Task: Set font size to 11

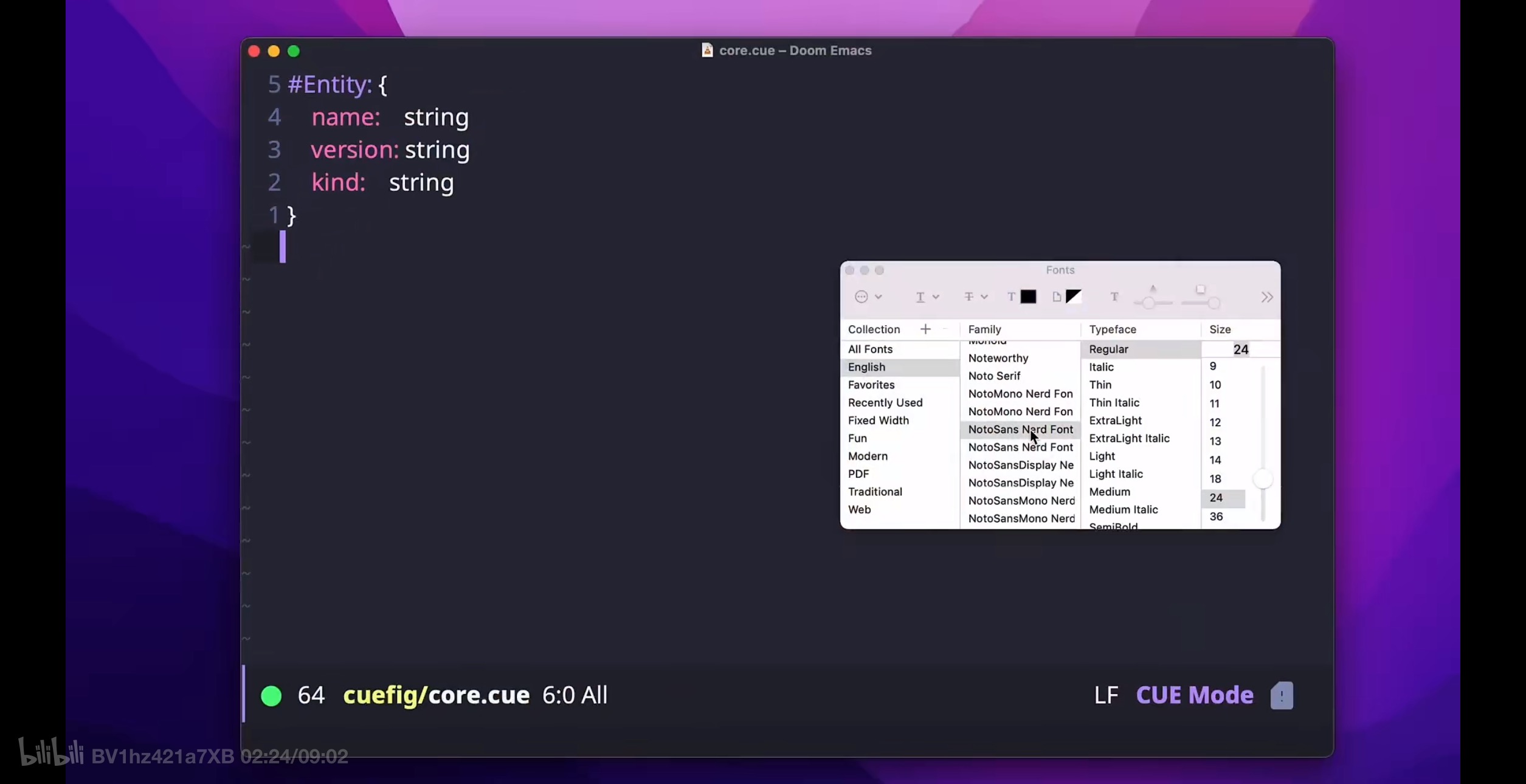Action: click(x=1223, y=404)
